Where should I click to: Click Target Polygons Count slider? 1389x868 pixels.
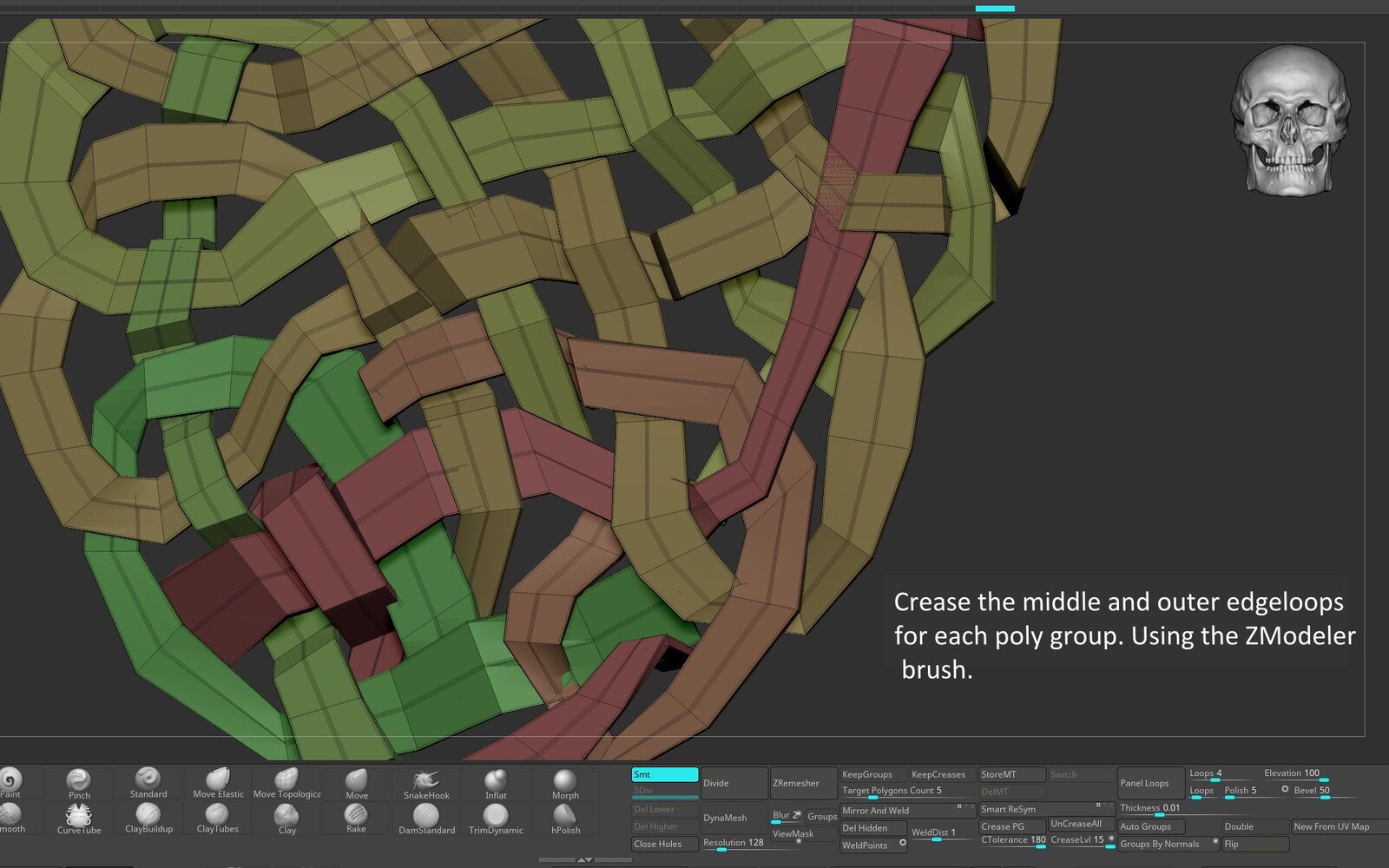[907, 791]
